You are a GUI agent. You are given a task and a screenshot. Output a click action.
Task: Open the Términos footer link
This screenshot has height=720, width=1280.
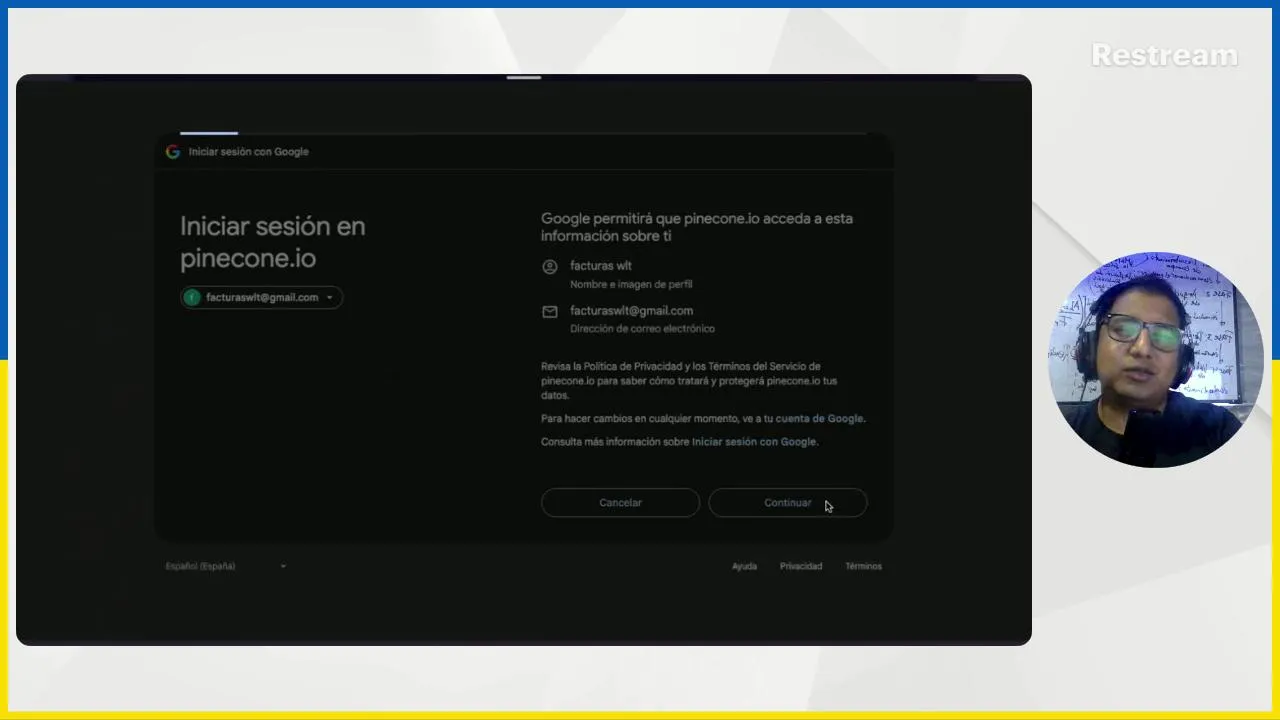(863, 566)
